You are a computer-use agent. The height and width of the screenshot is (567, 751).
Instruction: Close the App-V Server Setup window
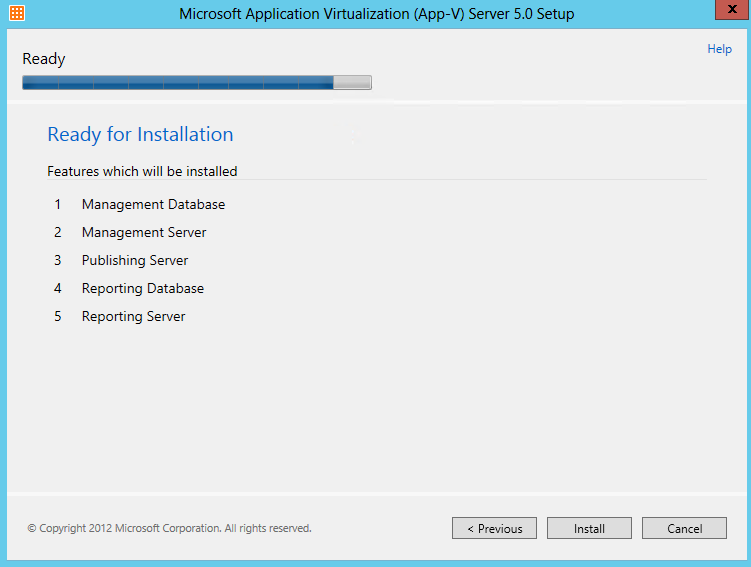732,10
